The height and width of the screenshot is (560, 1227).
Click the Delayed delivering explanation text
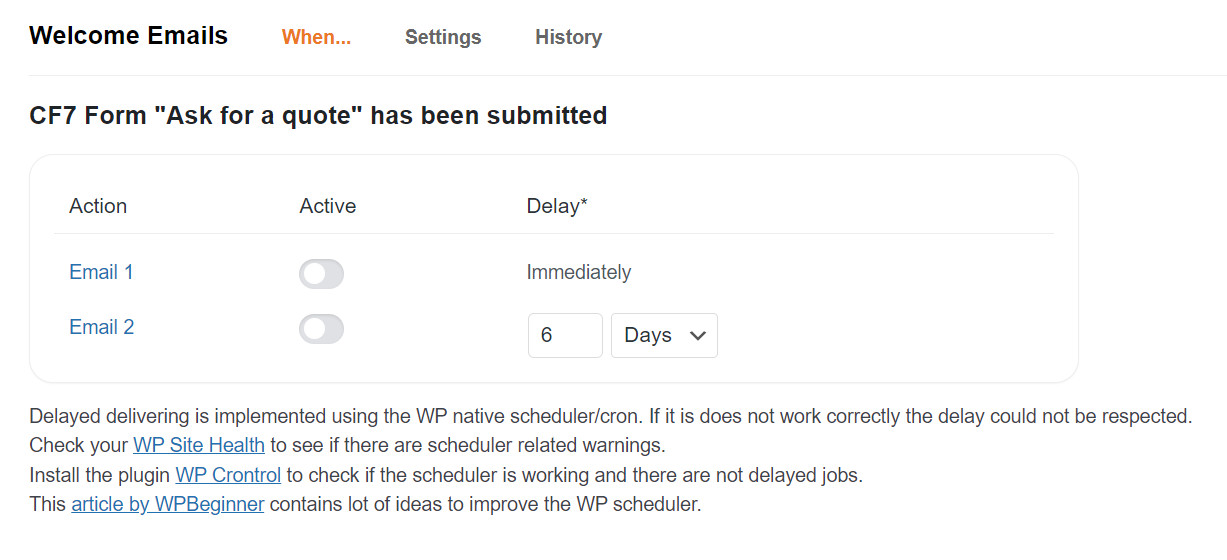[x=611, y=416]
